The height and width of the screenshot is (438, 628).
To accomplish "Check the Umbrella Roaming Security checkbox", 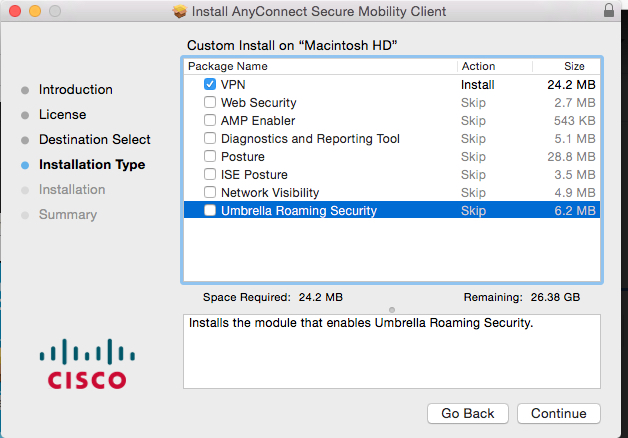I will click(x=210, y=210).
